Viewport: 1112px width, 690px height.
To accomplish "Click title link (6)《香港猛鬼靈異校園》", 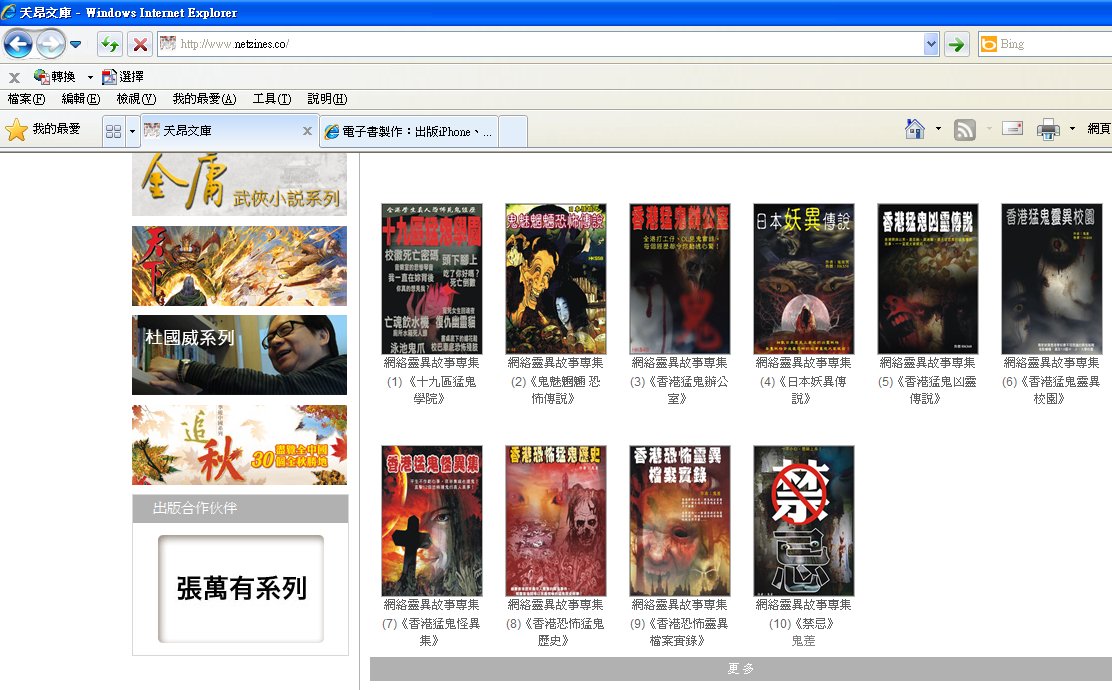I will (1052, 390).
